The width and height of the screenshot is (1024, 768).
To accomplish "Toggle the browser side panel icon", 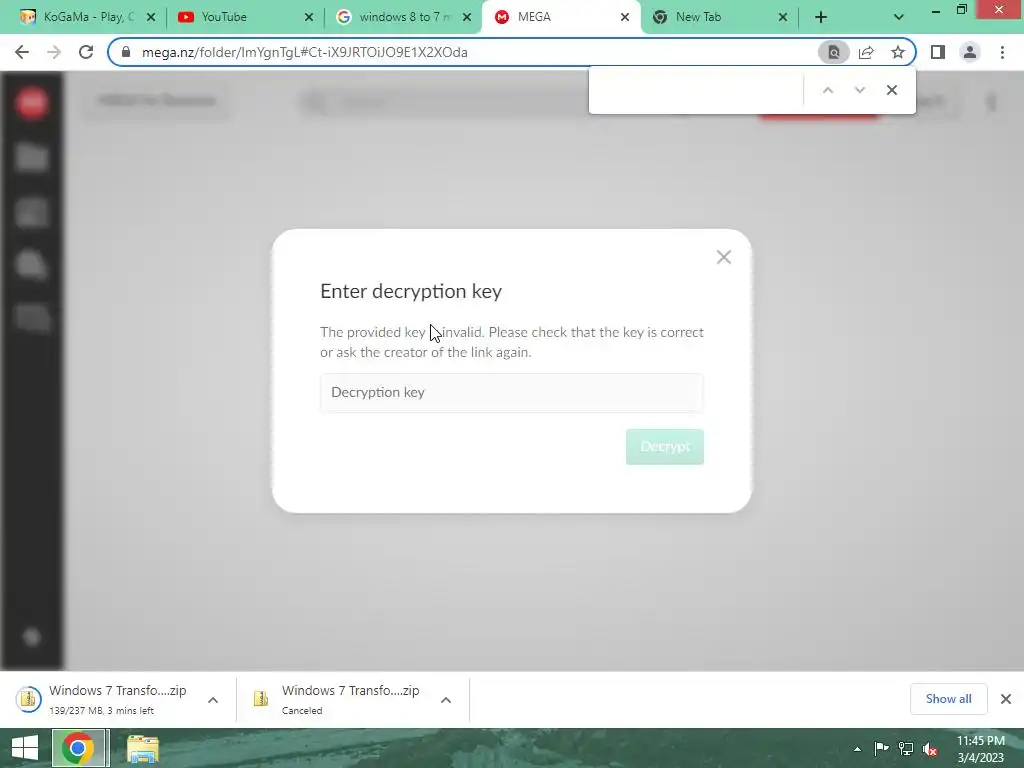I will [938, 52].
